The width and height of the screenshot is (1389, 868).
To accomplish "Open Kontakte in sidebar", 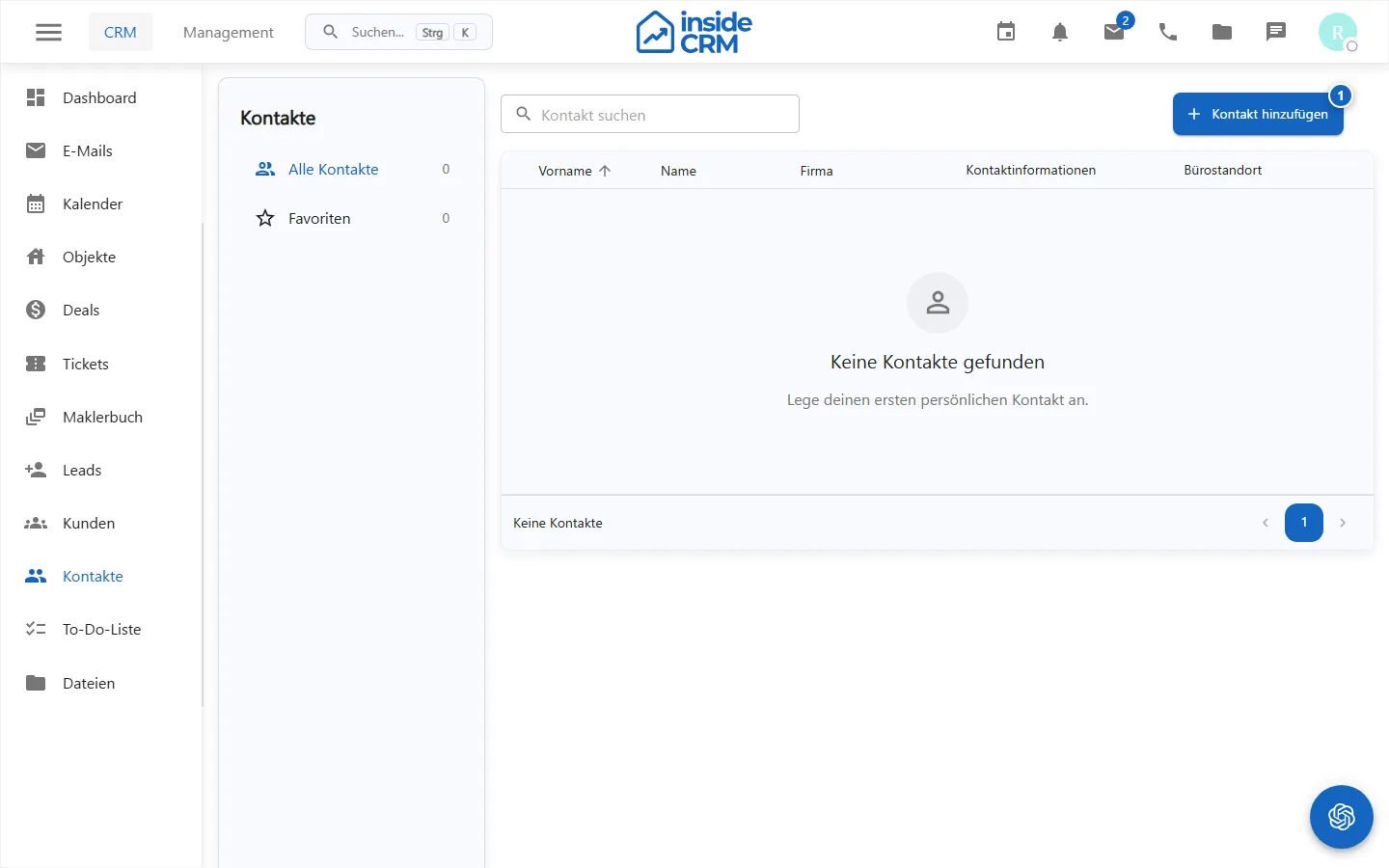I will coord(100,576).
